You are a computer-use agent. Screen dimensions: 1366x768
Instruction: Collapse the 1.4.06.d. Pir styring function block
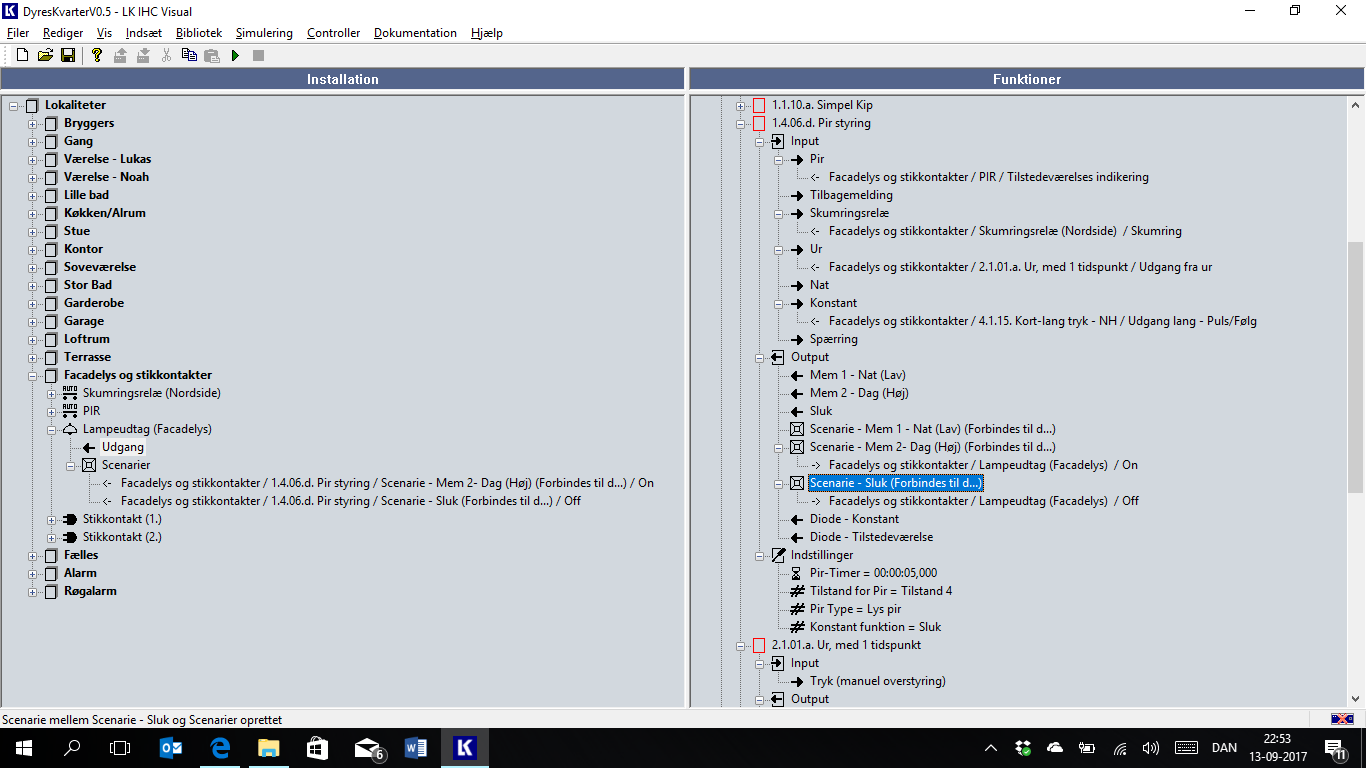(741, 123)
